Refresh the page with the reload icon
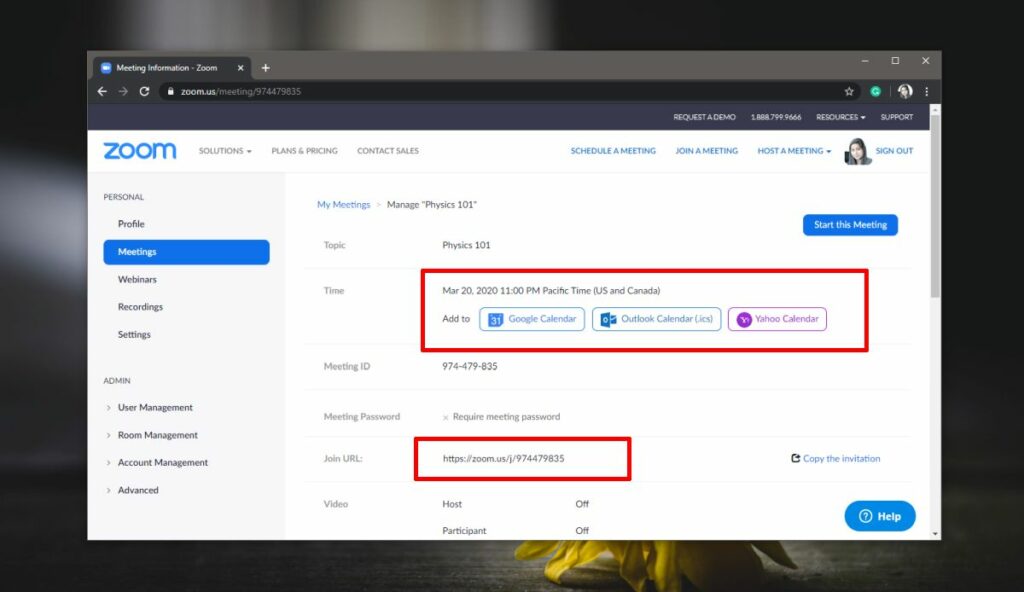 point(143,89)
